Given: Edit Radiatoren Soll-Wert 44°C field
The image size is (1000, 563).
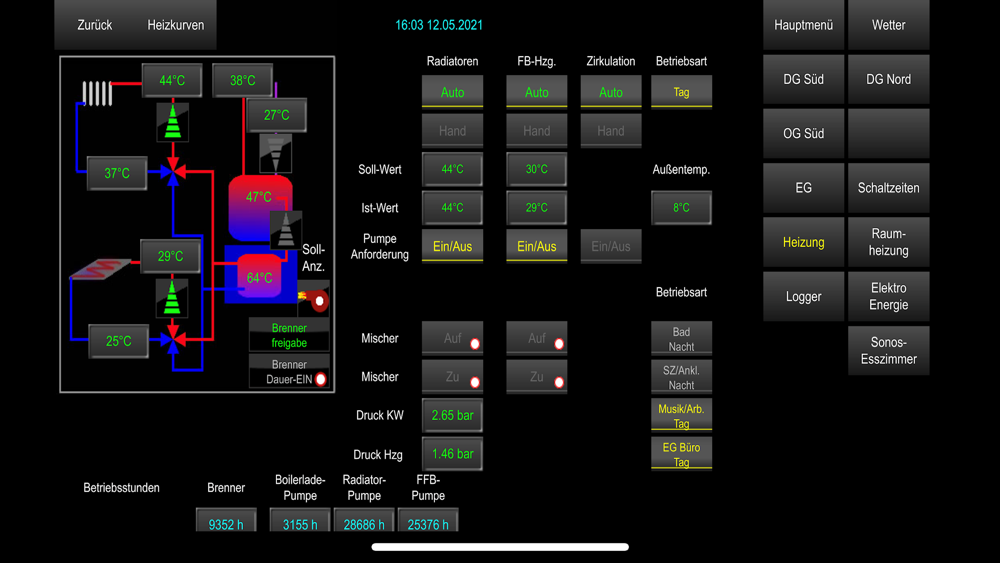Looking at the screenshot, I should [x=452, y=170].
